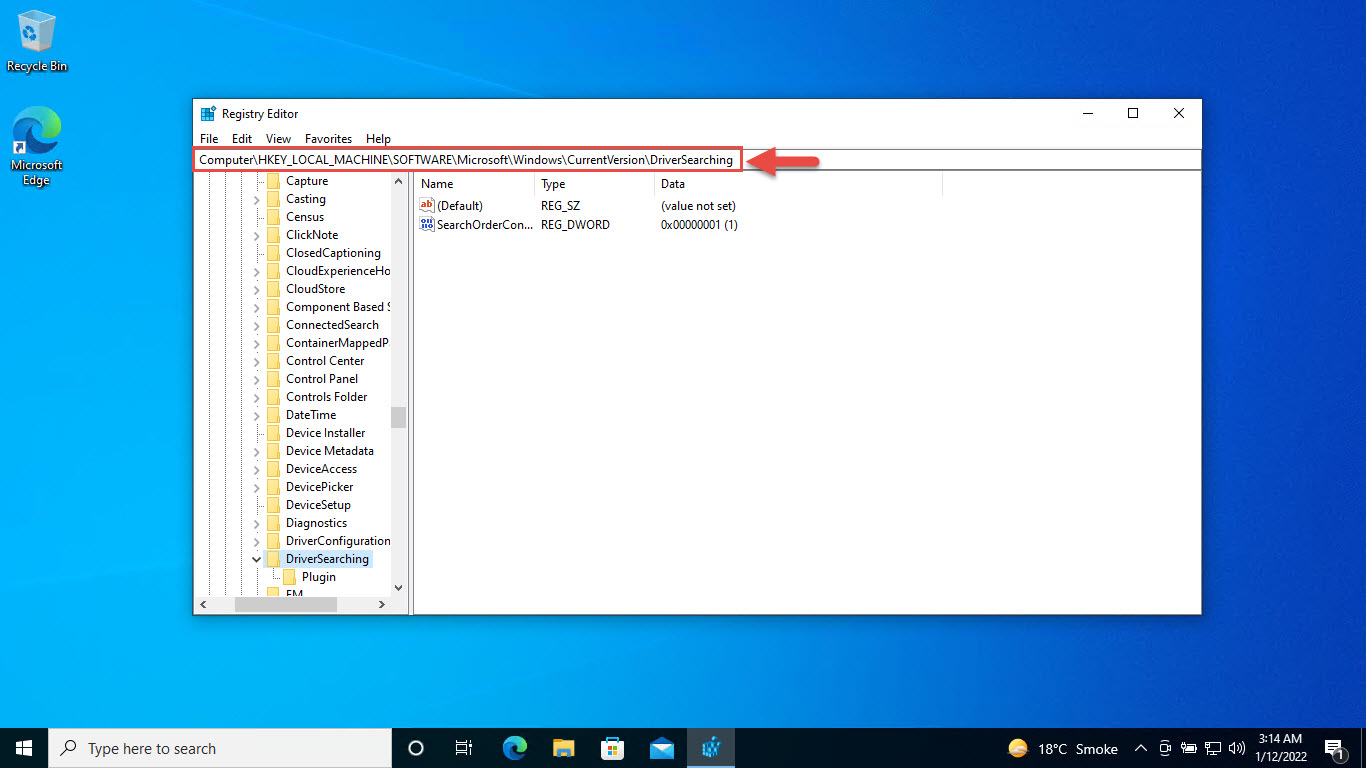Screen dimensions: 1366x768
Task: Select the ClickNote key folder icon
Action: 273,235
